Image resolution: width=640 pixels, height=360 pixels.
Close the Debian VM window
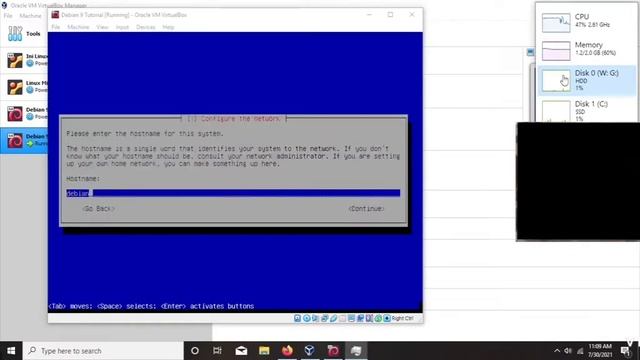(412, 15)
